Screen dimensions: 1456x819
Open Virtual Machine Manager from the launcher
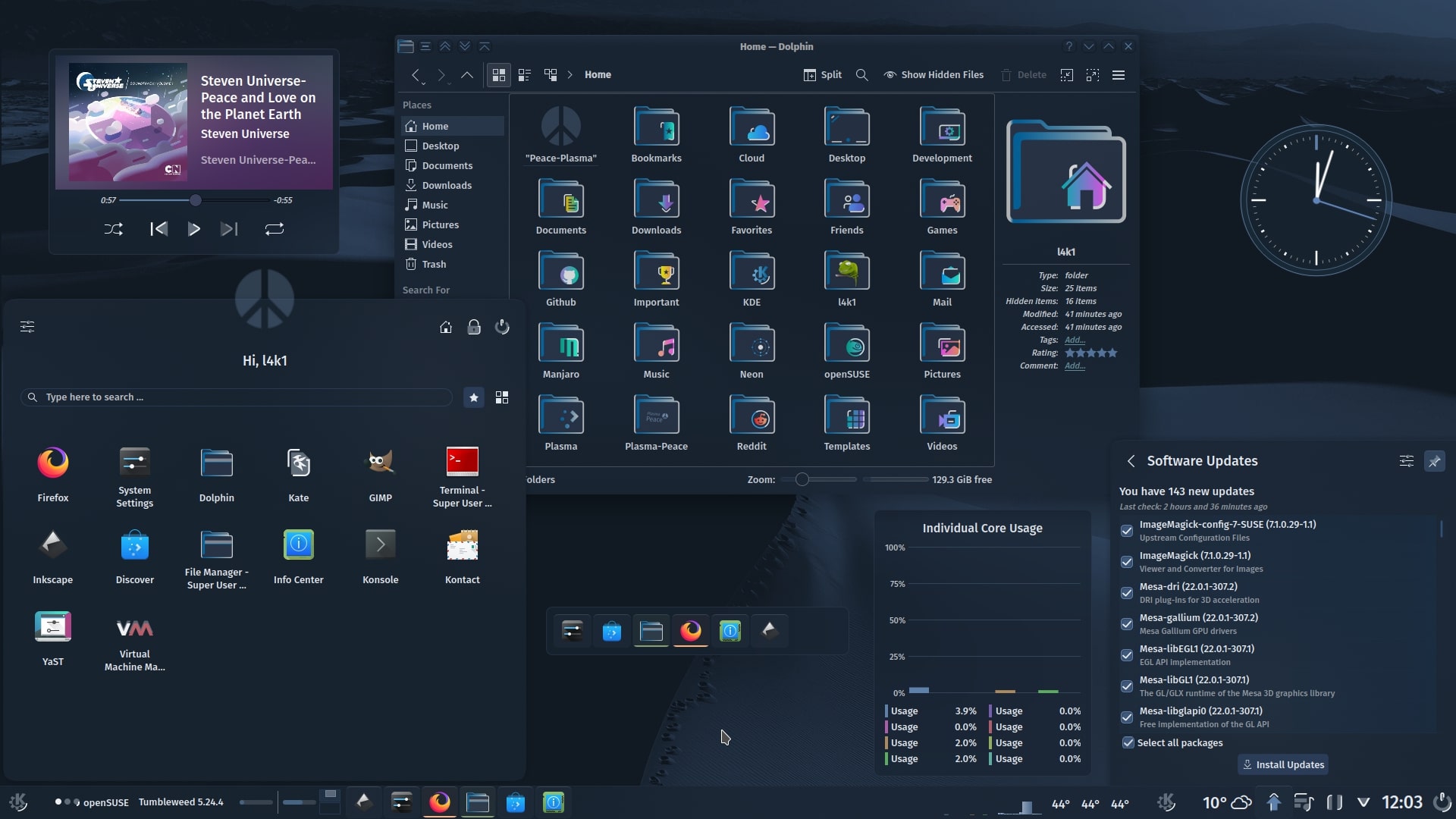point(135,641)
